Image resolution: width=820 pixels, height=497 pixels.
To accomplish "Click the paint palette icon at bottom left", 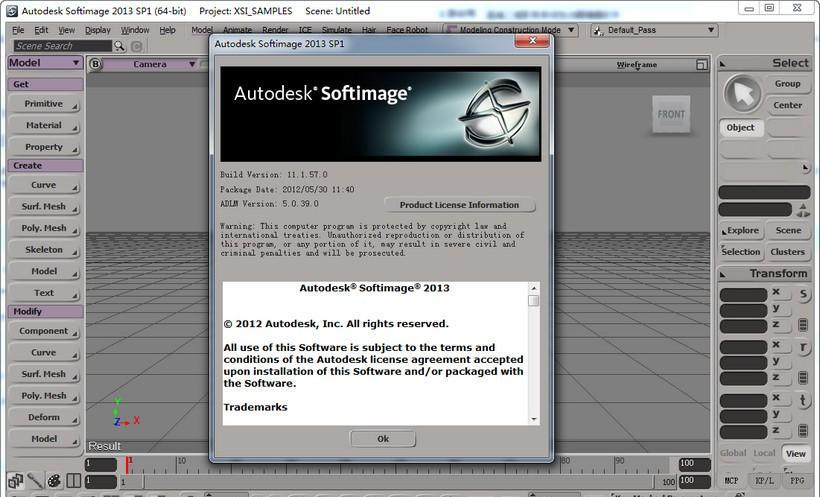I will point(54,480).
